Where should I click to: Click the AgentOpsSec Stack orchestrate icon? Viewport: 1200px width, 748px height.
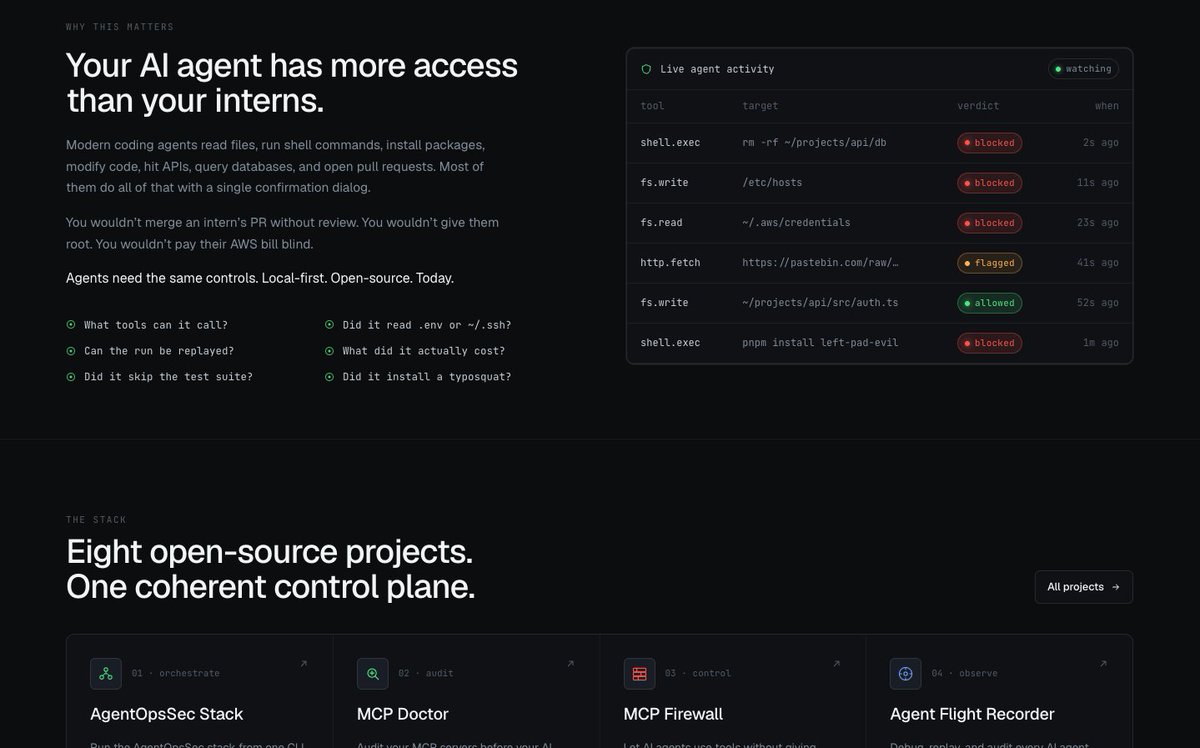coord(106,674)
